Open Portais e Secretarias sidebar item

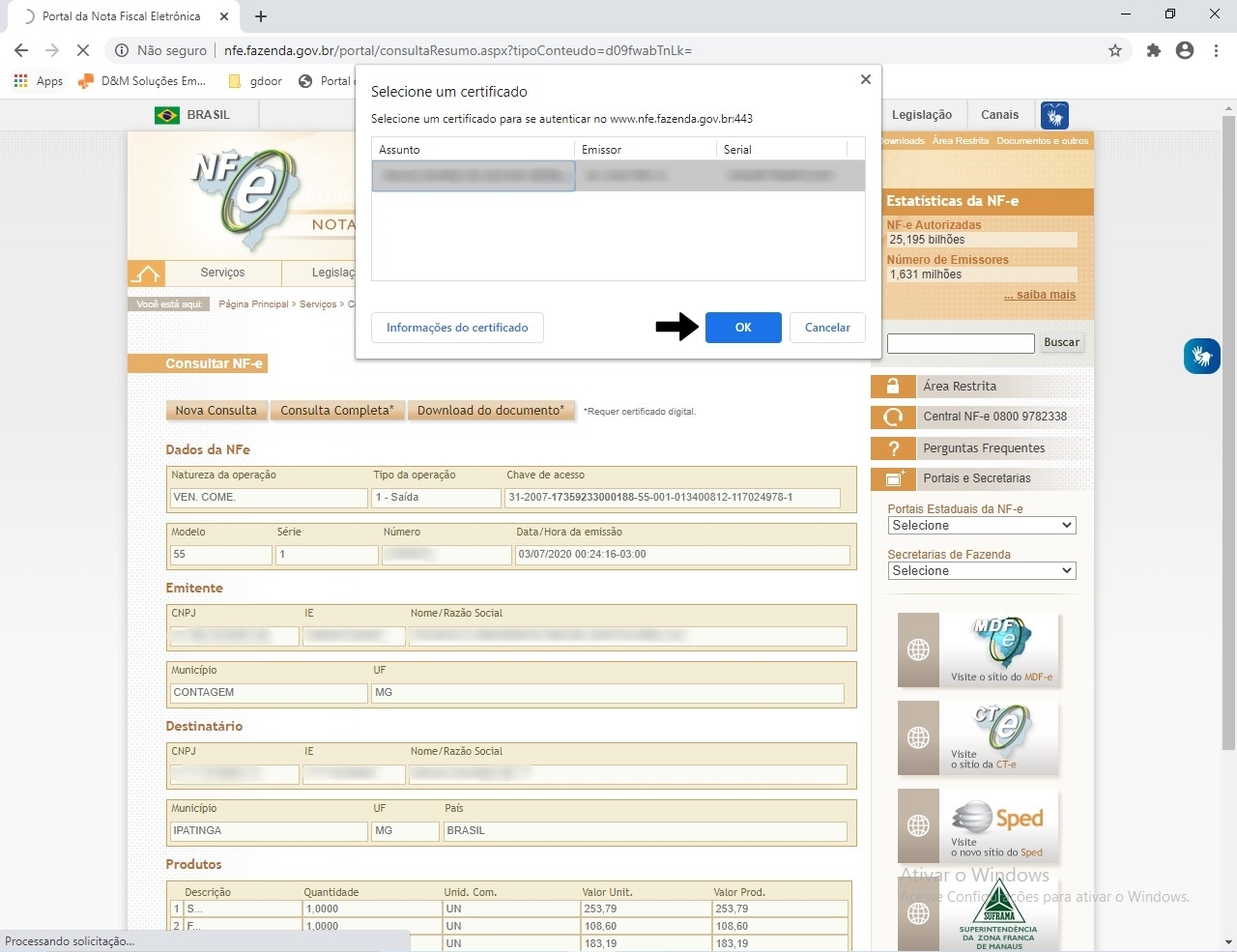[981, 478]
